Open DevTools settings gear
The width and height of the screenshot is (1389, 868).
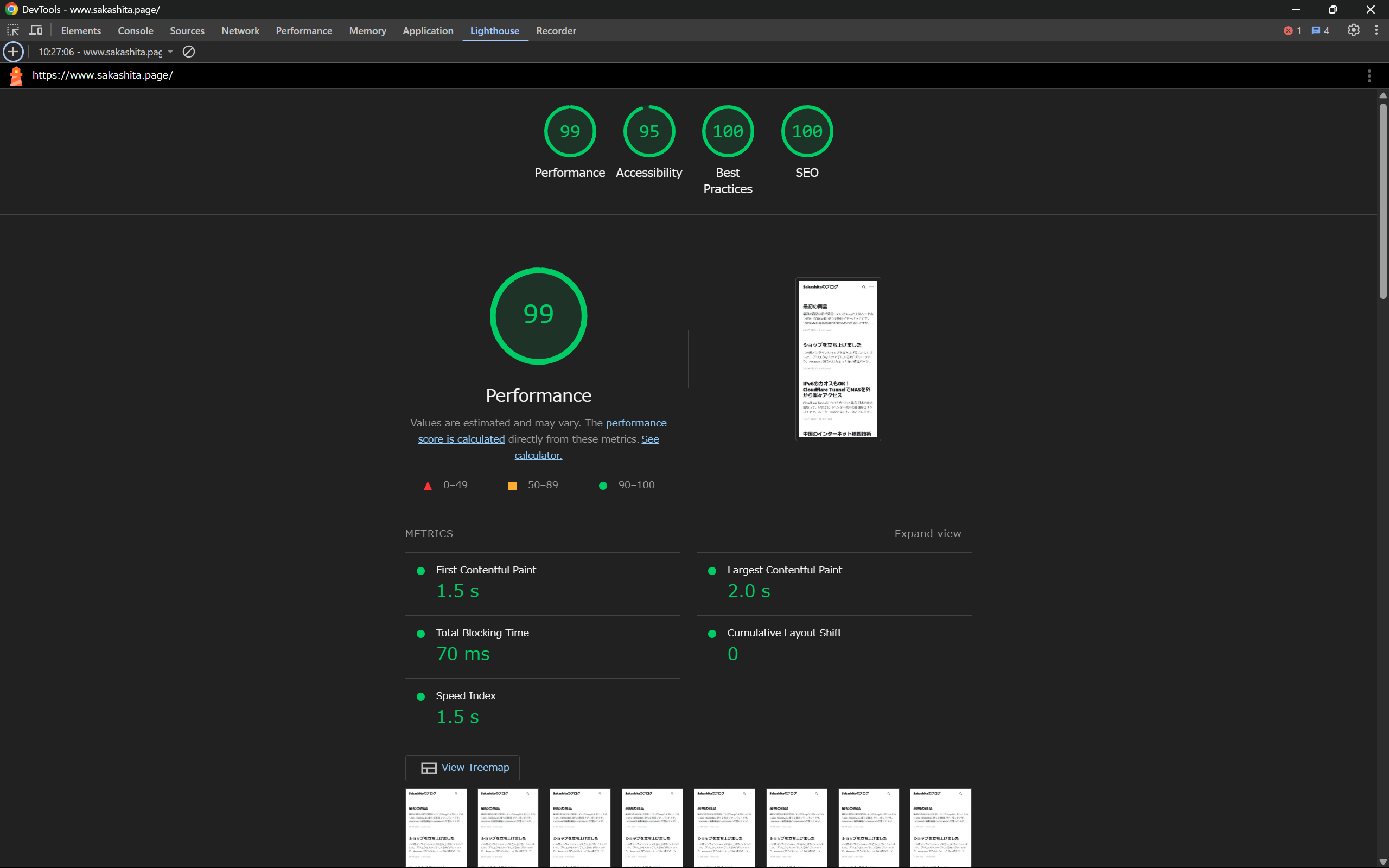1353,30
